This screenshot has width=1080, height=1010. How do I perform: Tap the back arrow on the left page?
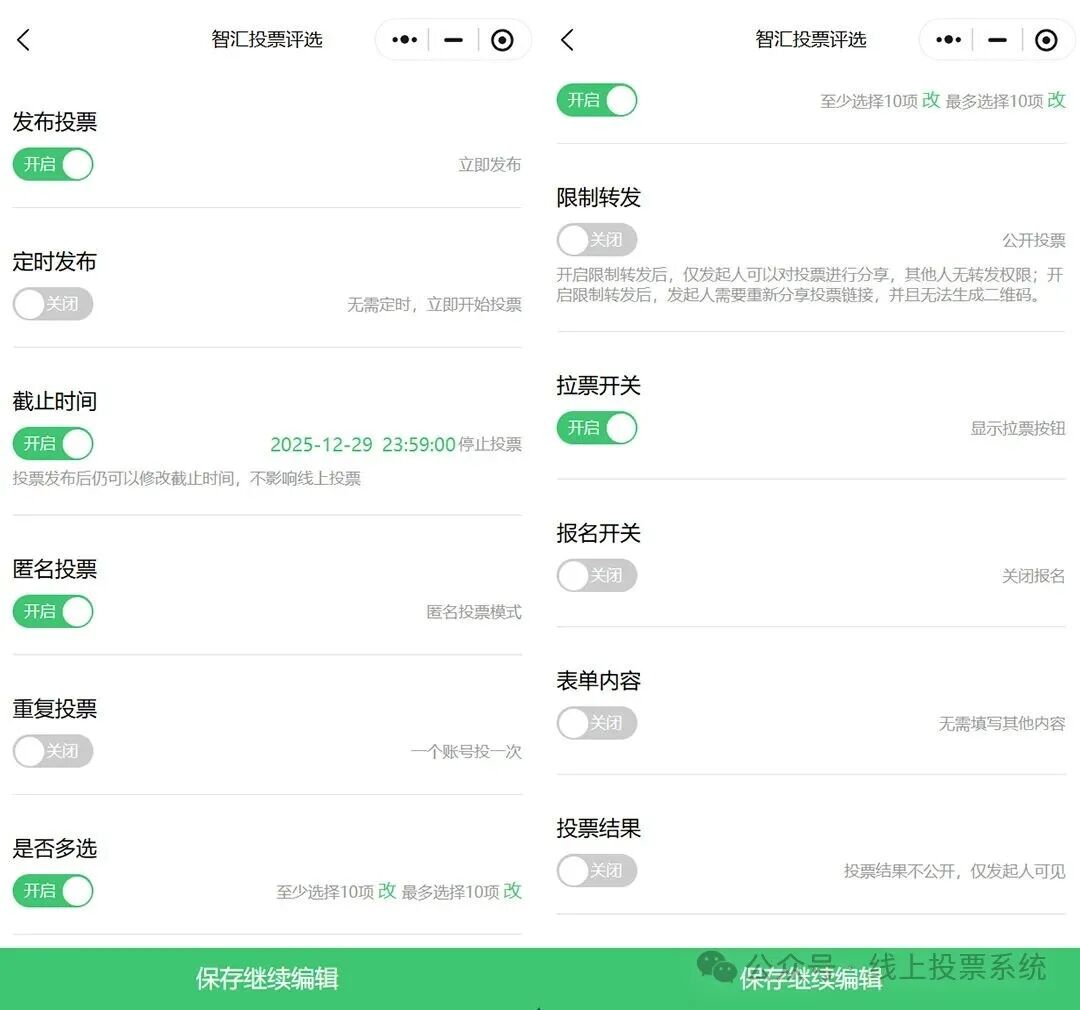point(23,40)
